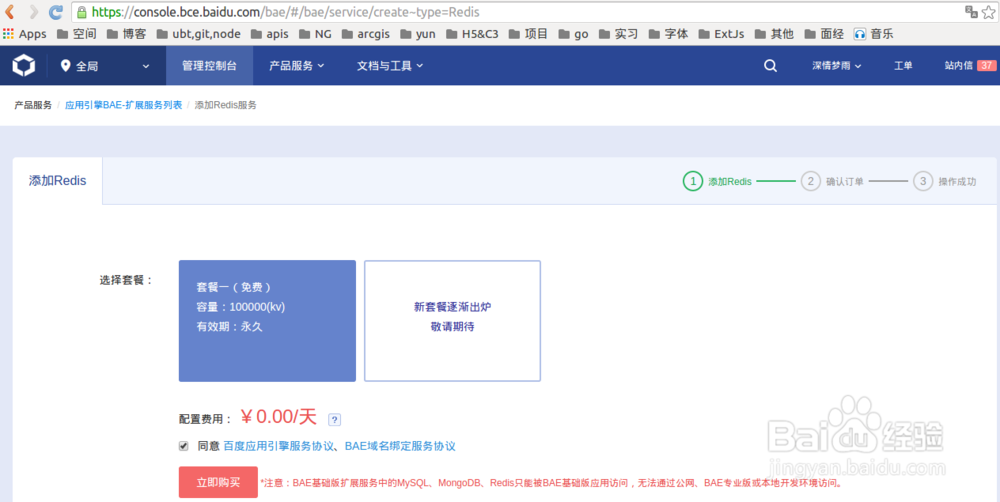Click the location pin icon beside 全局

(x=65, y=65)
